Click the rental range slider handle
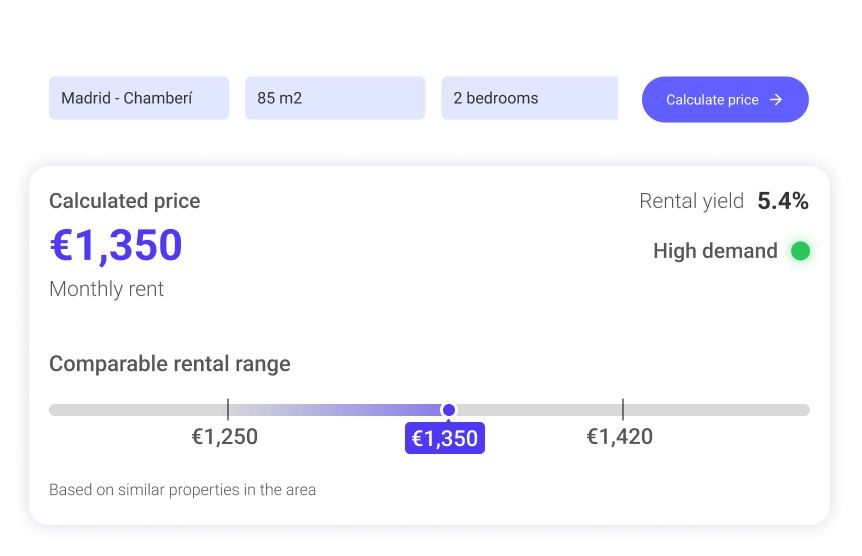This screenshot has height=556, width=862. coord(449,410)
